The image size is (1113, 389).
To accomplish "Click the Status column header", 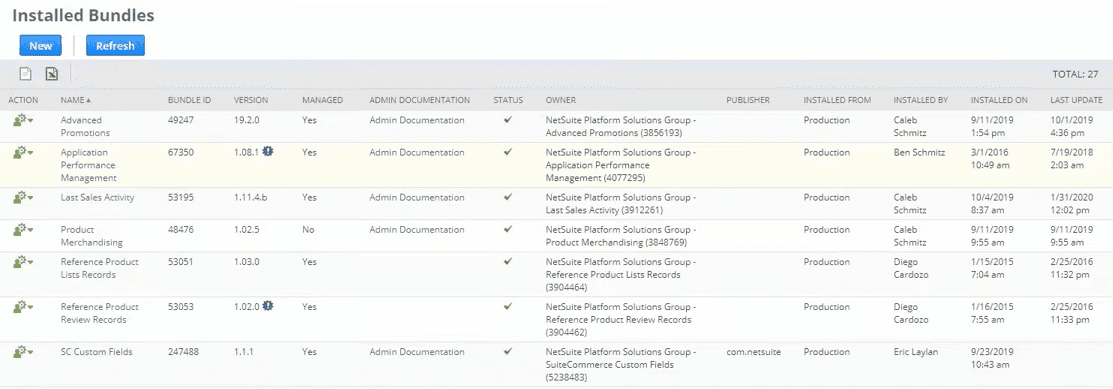I will coord(508,100).
